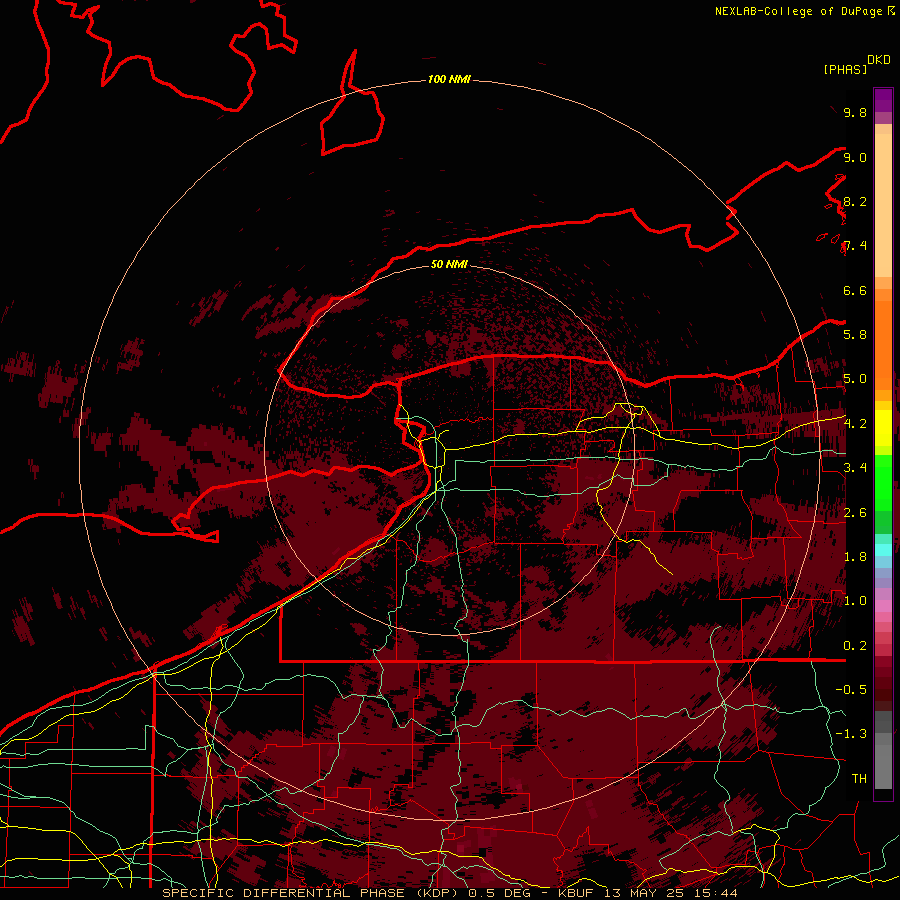Click the 8.2 color scale value
This screenshot has height=900, width=900.
click(x=855, y=201)
